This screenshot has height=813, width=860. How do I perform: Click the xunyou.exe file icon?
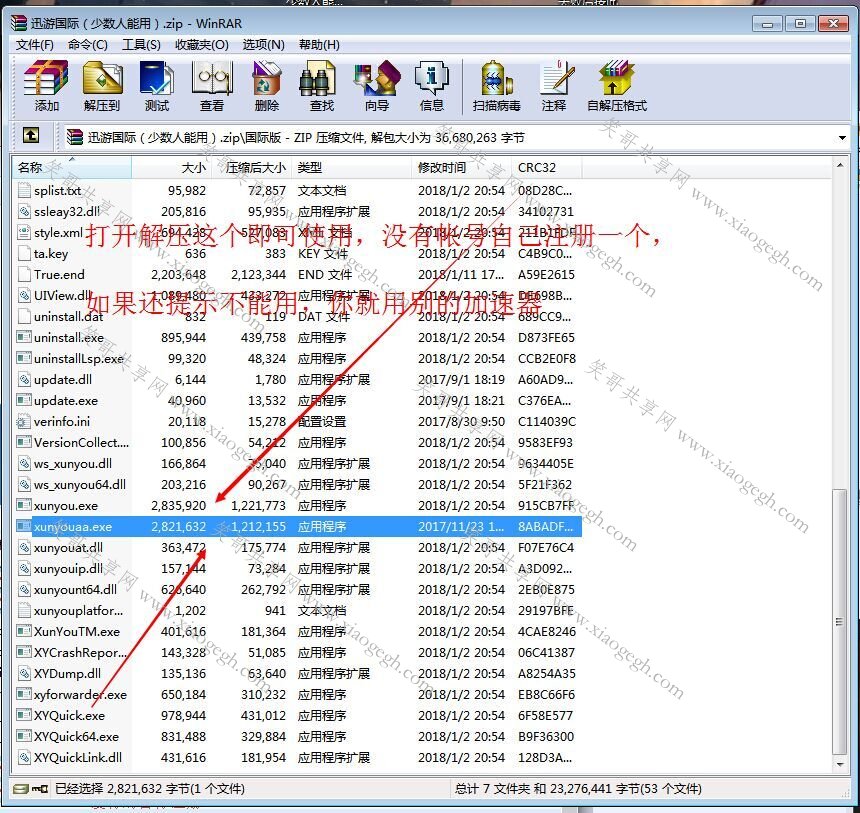(x=24, y=505)
